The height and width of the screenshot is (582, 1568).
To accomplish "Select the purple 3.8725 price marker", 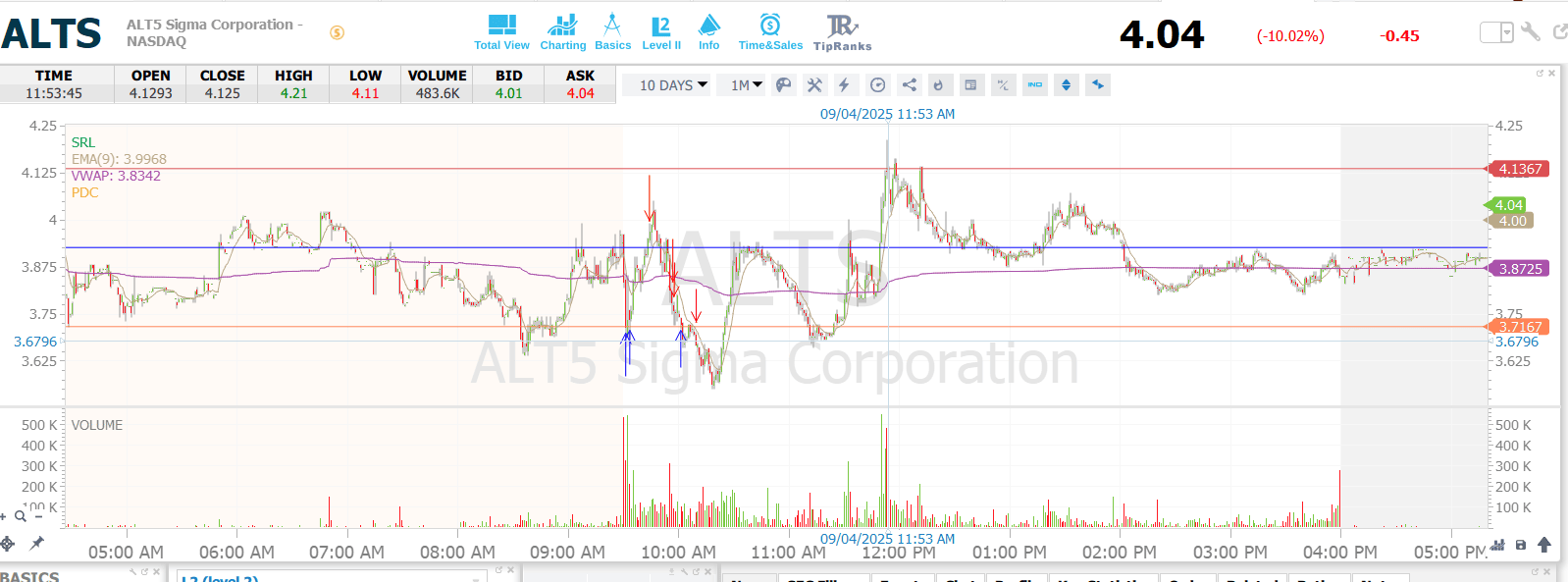I will click(1519, 268).
